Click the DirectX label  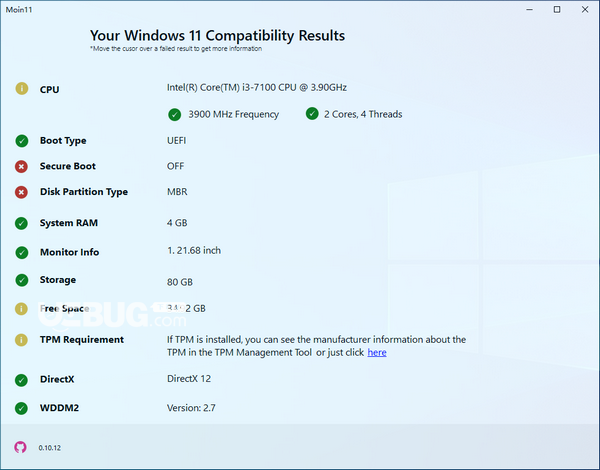(57, 379)
